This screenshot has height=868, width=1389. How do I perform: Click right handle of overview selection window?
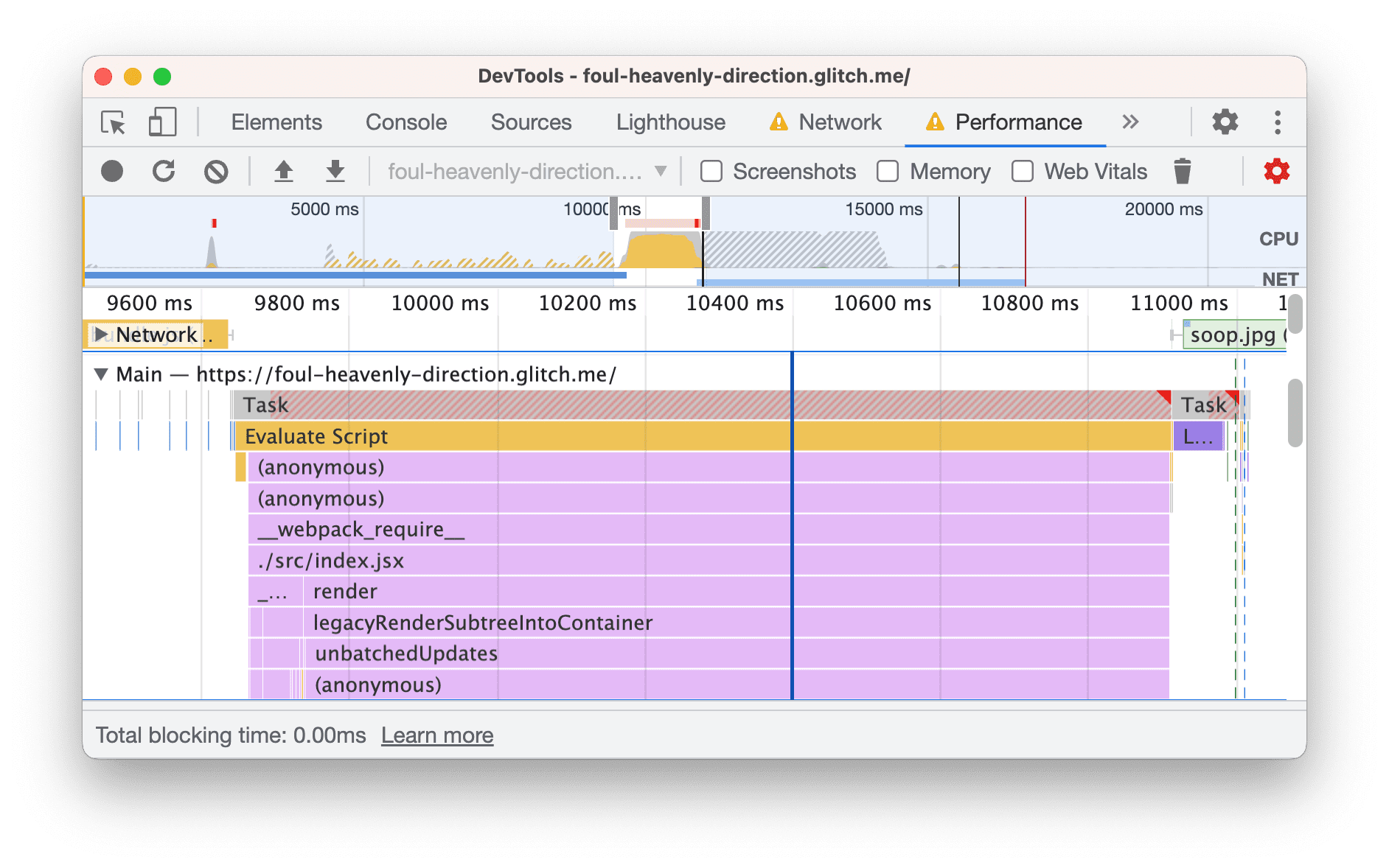706,213
